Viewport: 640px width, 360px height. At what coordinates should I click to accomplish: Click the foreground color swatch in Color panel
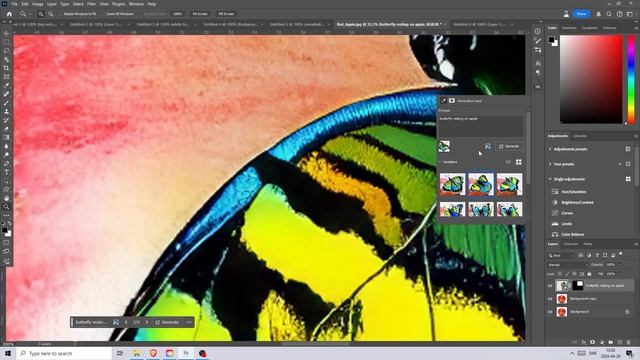point(551,40)
